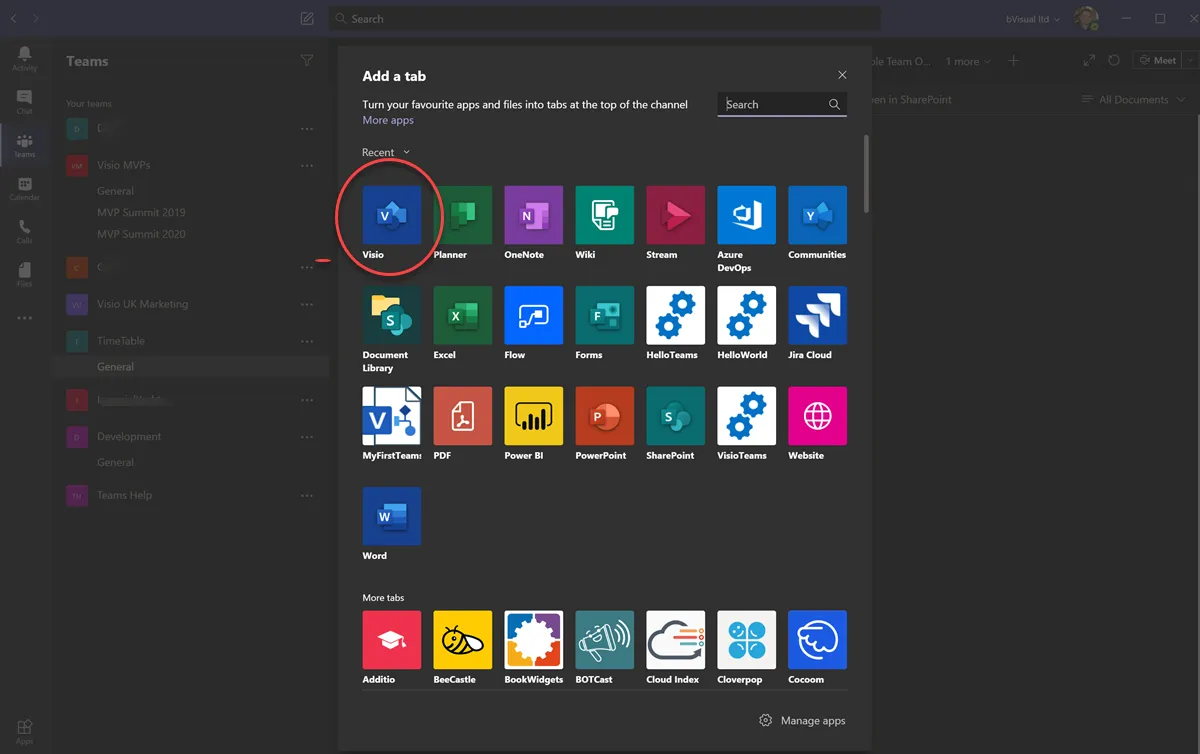Expand the Recent sort dropdown
Viewport: 1200px width, 754px height.
click(386, 153)
